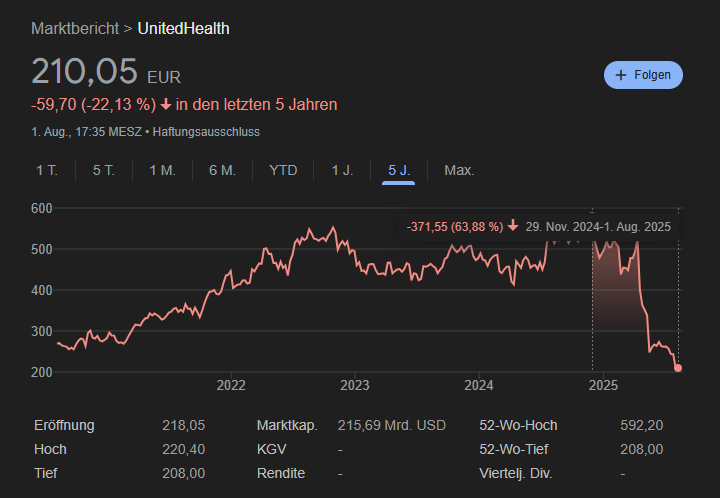Image resolution: width=720 pixels, height=498 pixels.
Task: Click the 29. Nov. 2024-1. Aug. 2025 tooltip date range
Action: point(598,227)
